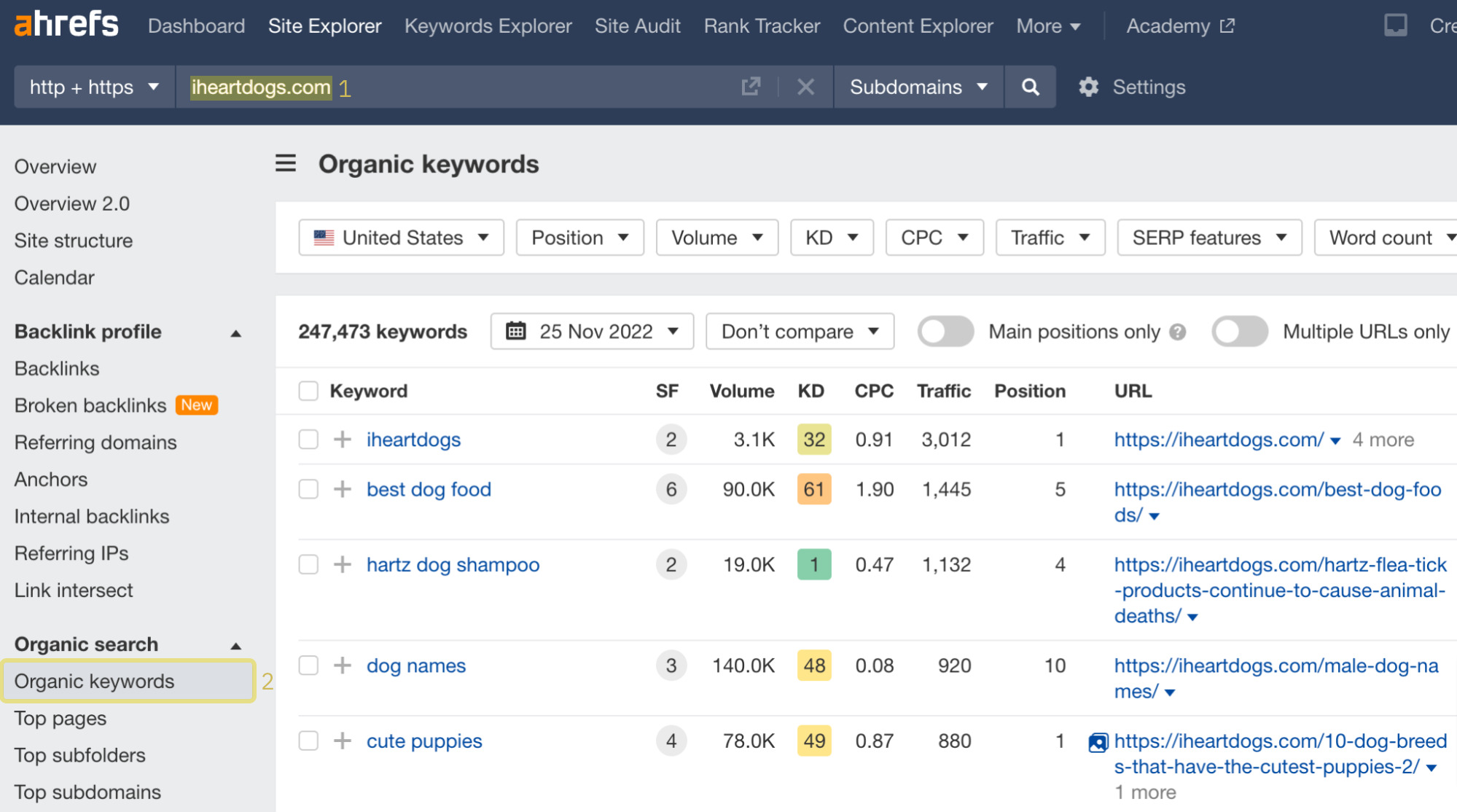This screenshot has width=1457, height=812.
Task: Expand the SERP features dropdown
Action: click(1207, 238)
